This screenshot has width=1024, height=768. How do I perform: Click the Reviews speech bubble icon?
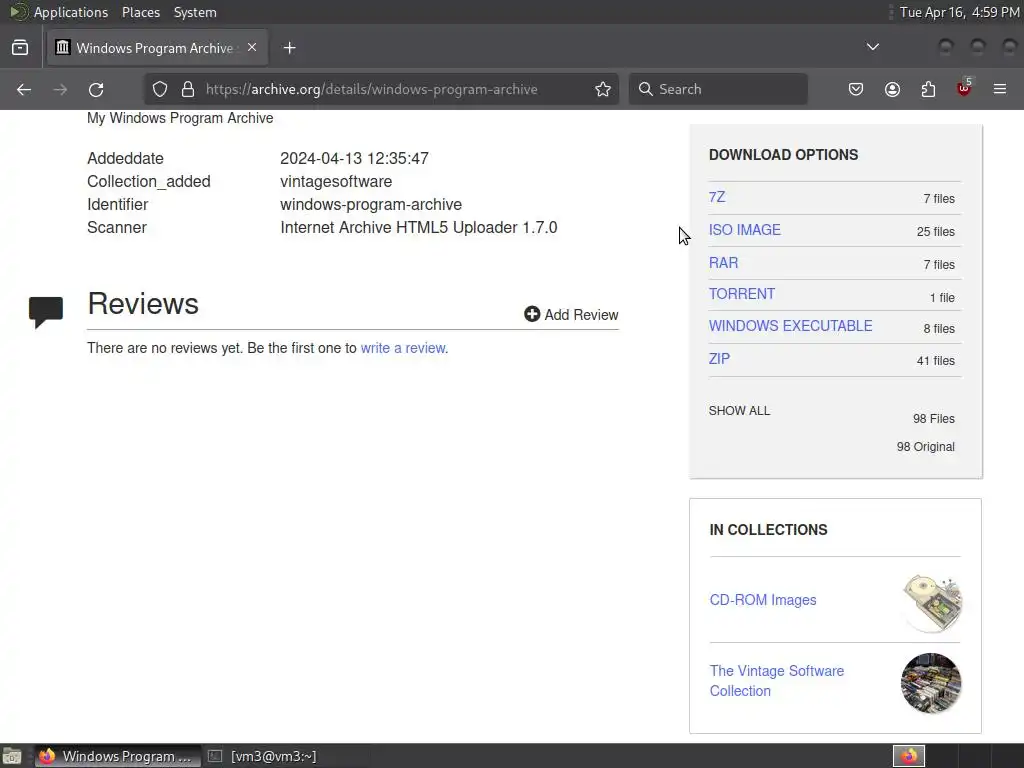pos(46,312)
